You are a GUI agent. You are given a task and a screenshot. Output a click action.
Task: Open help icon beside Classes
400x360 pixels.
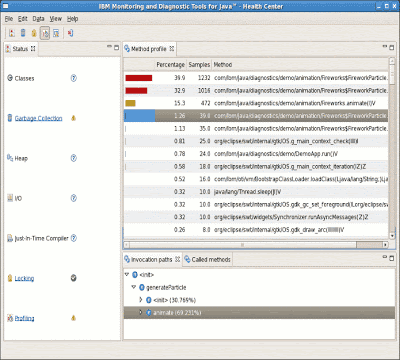(x=74, y=78)
